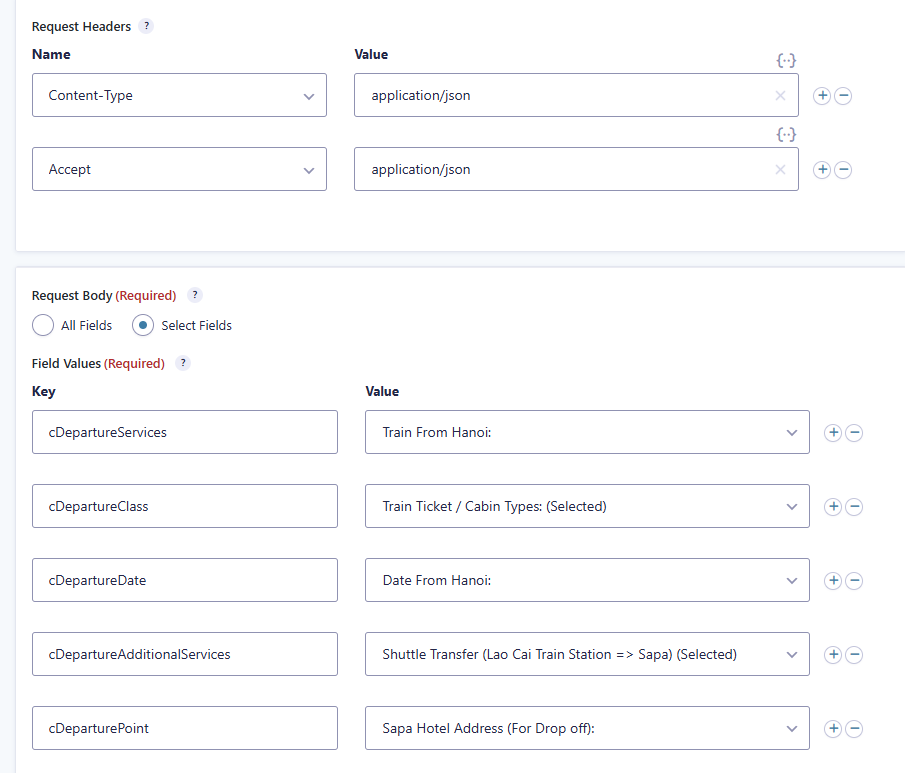Click the cDepartureServices key input field
Image resolution: width=905 pixels, height=773 pixels.
coord(185,433)
